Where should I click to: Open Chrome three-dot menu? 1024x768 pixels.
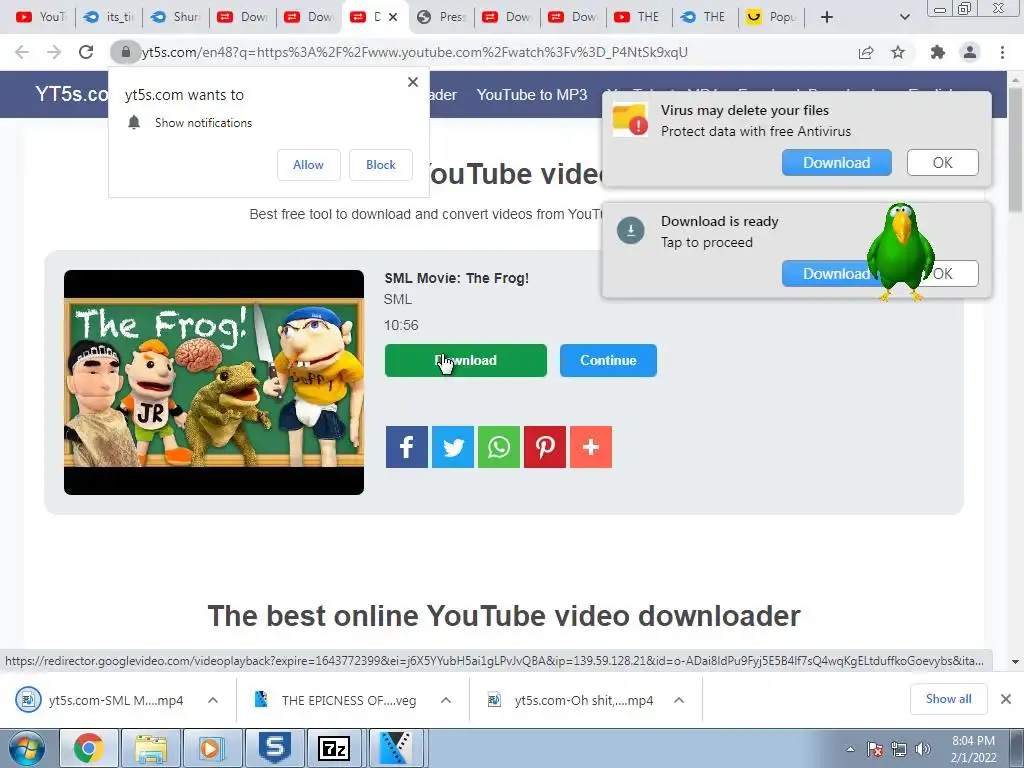coord(1002,52)
